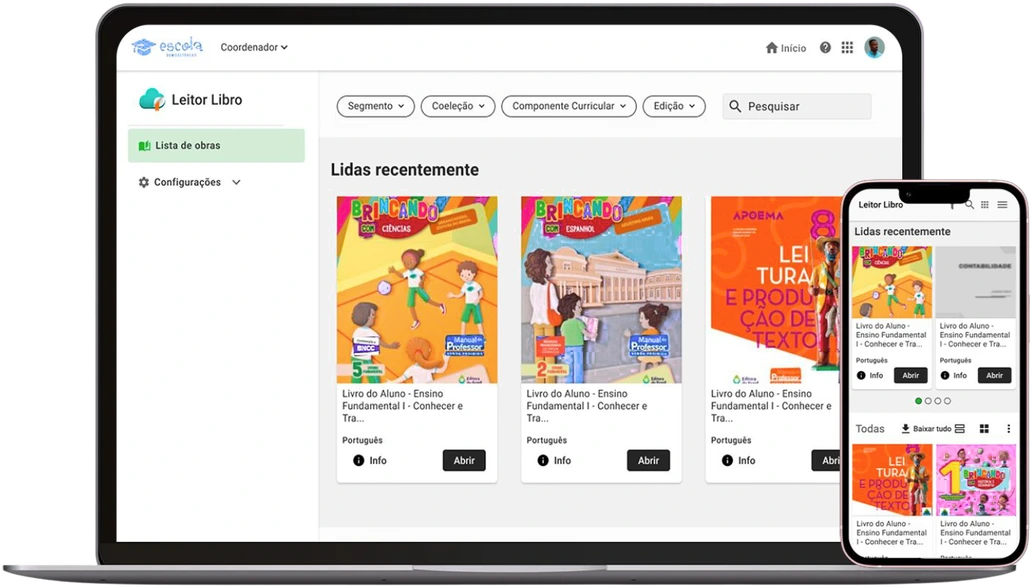Open Brincando com Espanhol book cover
1033x588 pixels.
601,290
